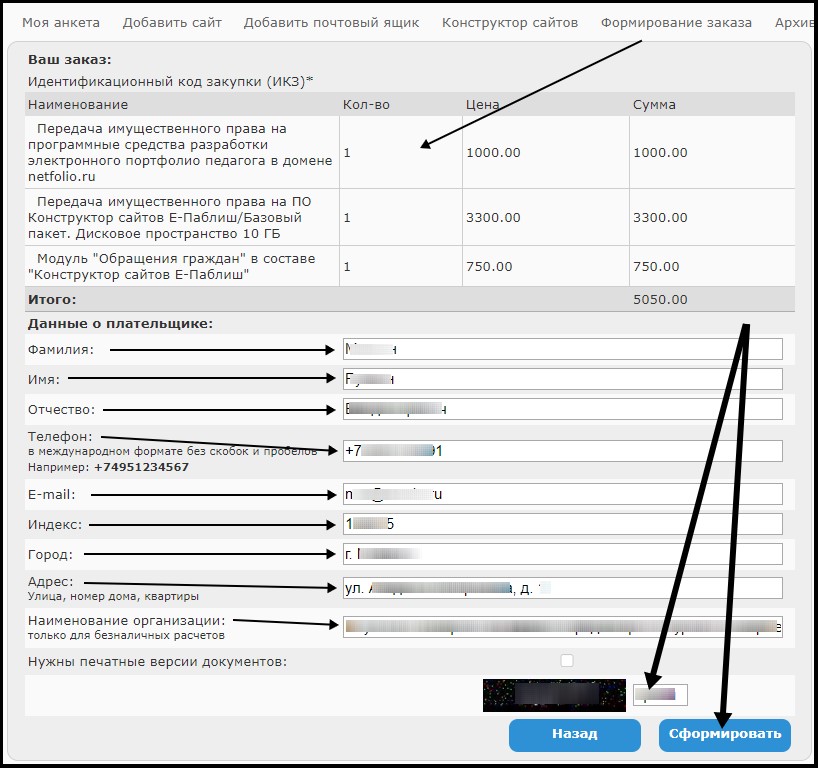Focus the Имя text field
The image size is (818, 768).
coord(562,379)
